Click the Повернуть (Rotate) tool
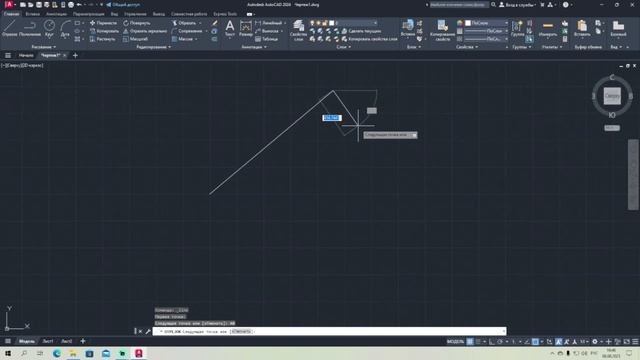The height and width of the screenshot is (360, 640). coord(137,23)
